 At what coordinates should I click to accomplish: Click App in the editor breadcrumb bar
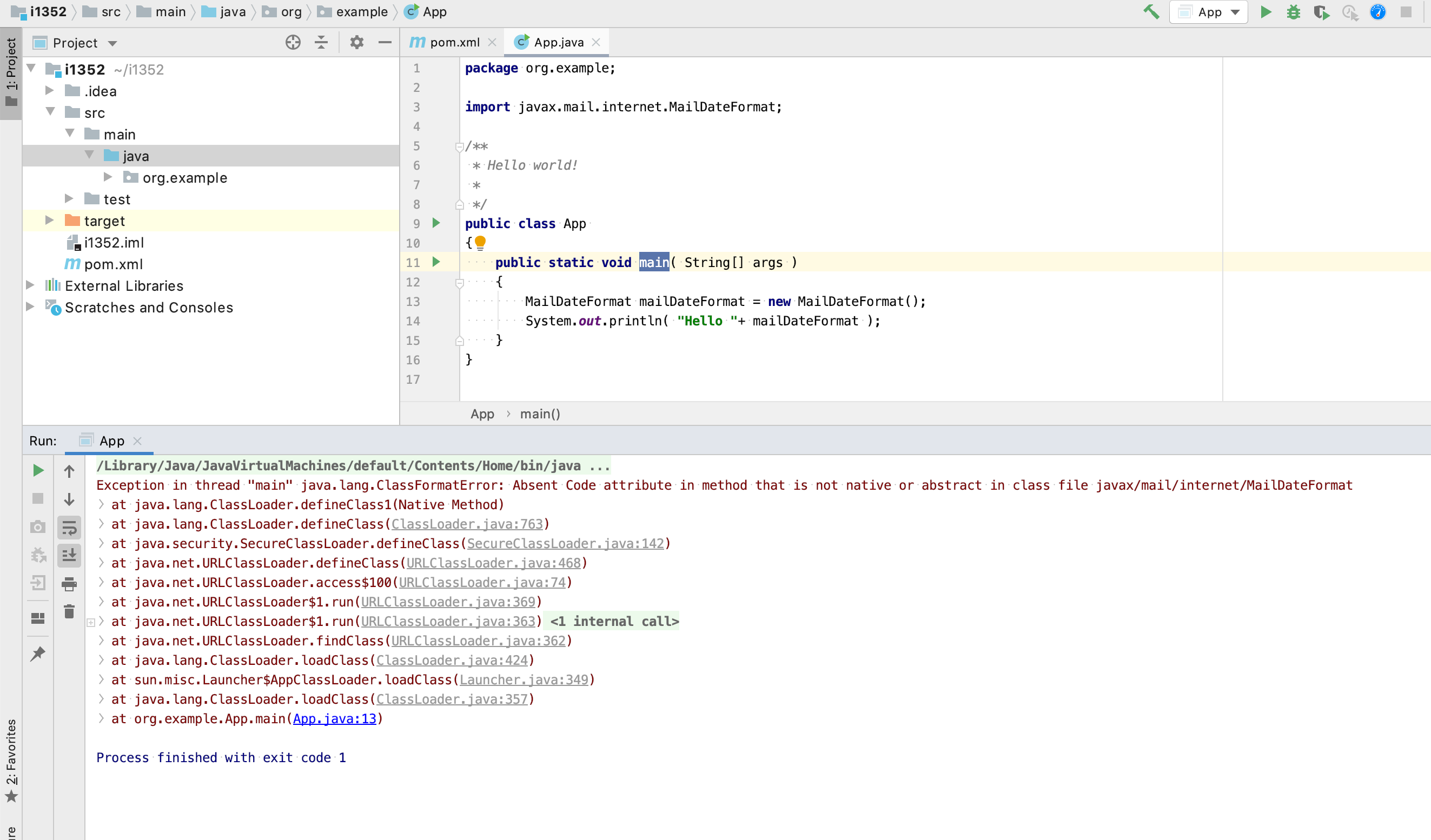coord(482,414)
